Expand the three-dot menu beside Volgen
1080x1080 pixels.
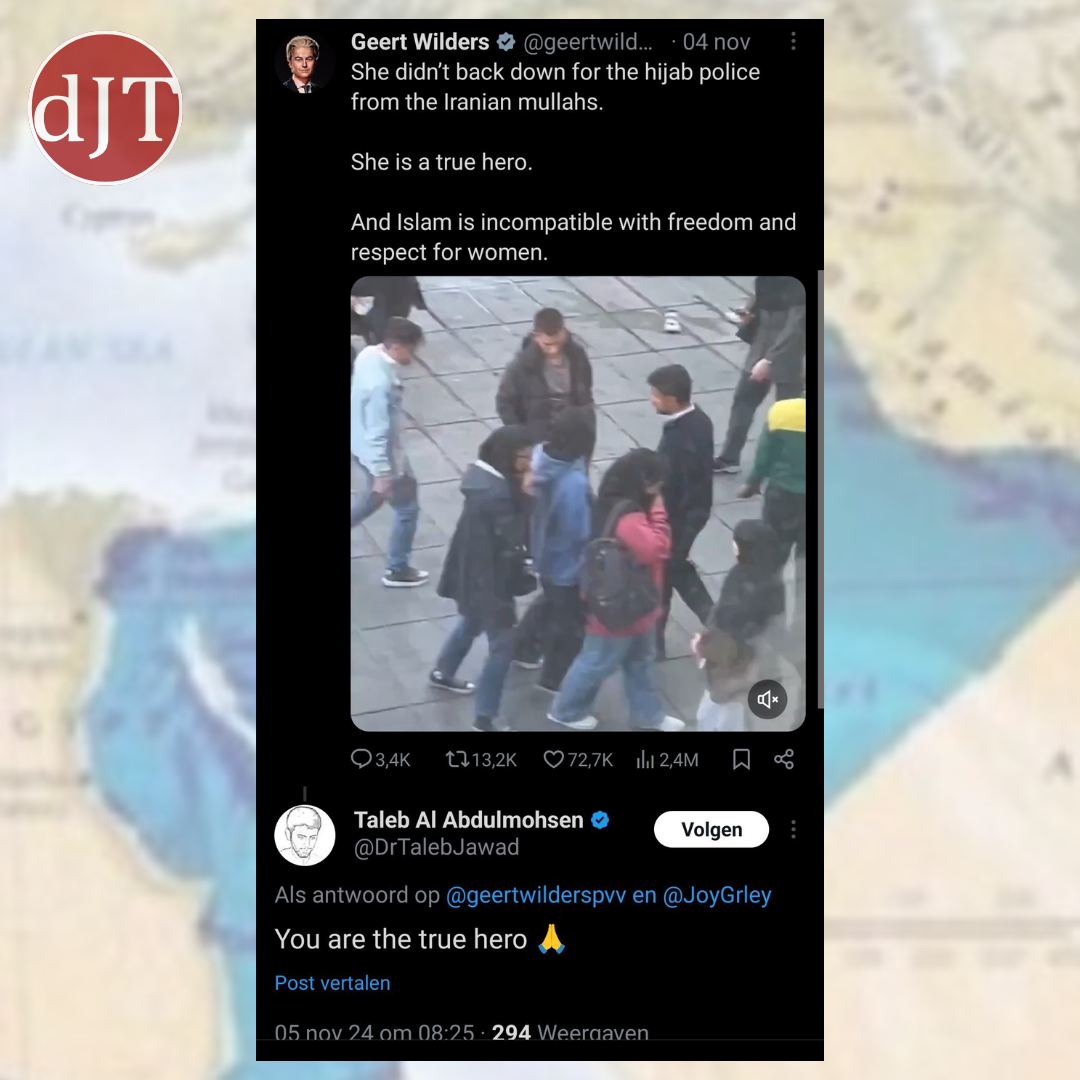(x=793, y=829)
